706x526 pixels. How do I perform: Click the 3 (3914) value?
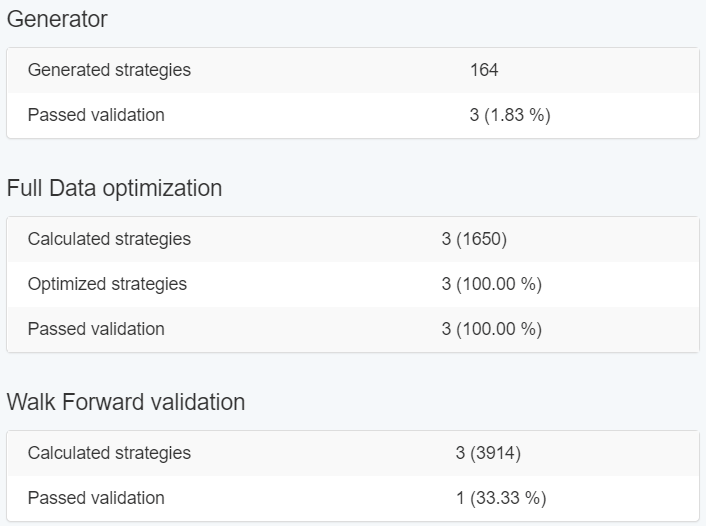coord(488,453)
